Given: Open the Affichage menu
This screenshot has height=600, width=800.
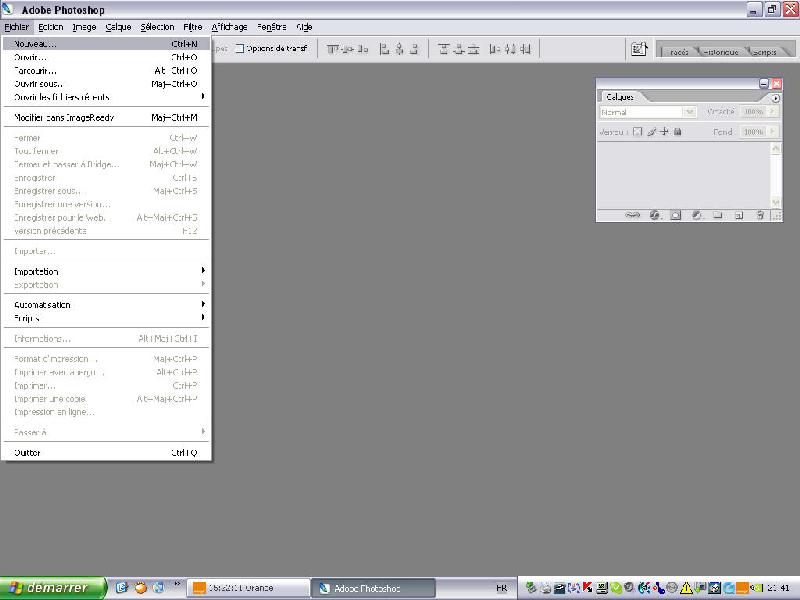Looking at the screenshot, I should point(229,27).
